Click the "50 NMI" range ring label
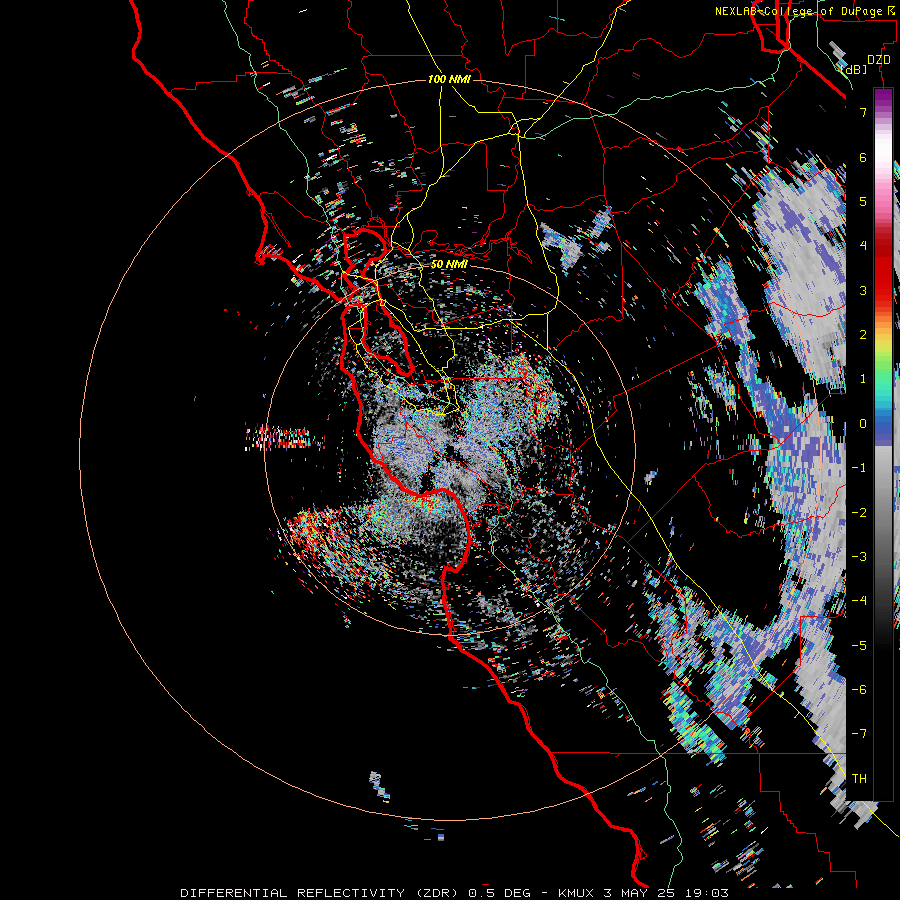Screen dimensions: 900x900 coord(449,264)
